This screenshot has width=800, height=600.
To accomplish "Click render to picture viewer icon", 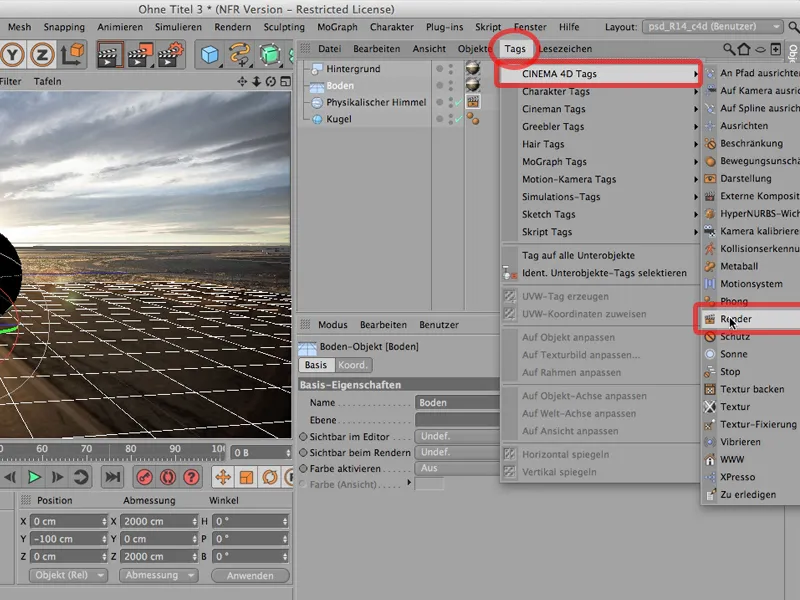I will coord(140,55).
